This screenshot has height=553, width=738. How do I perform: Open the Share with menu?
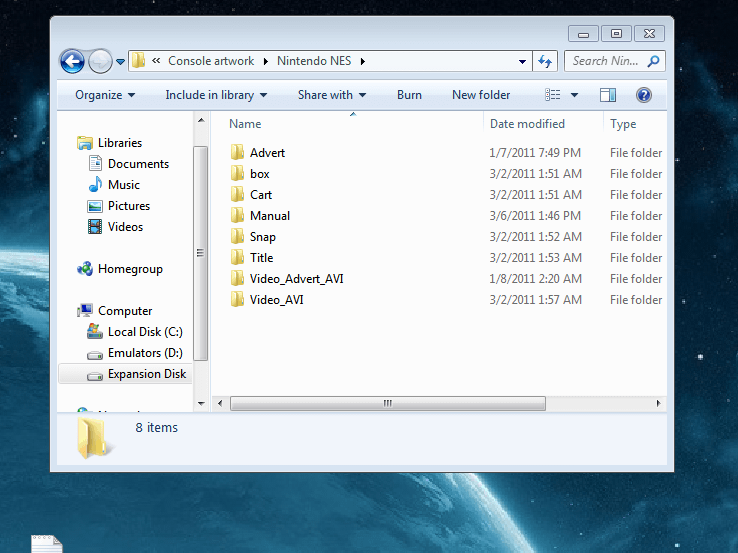(331, 95)
